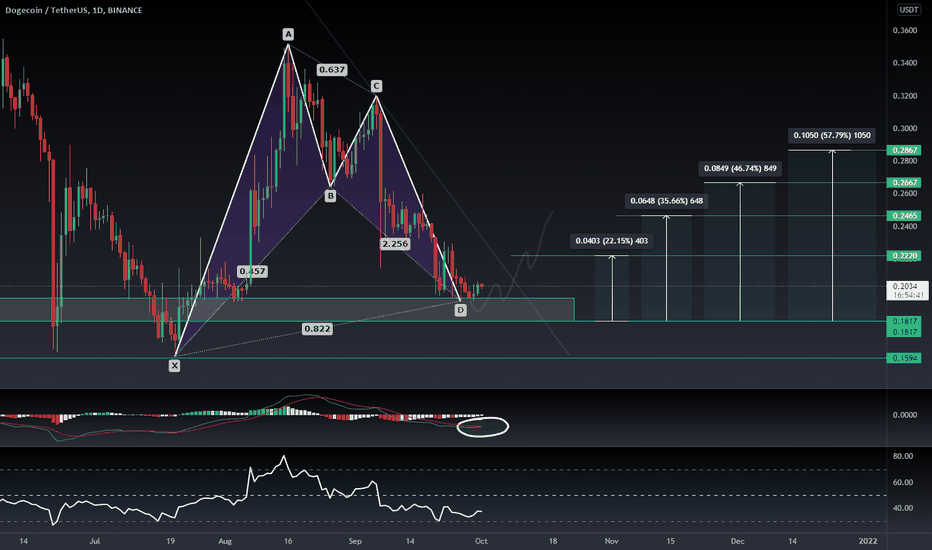Click the 0.1594 price level tag
The width and height of the screenshot is (932, 550).
(x=904, y=358)
